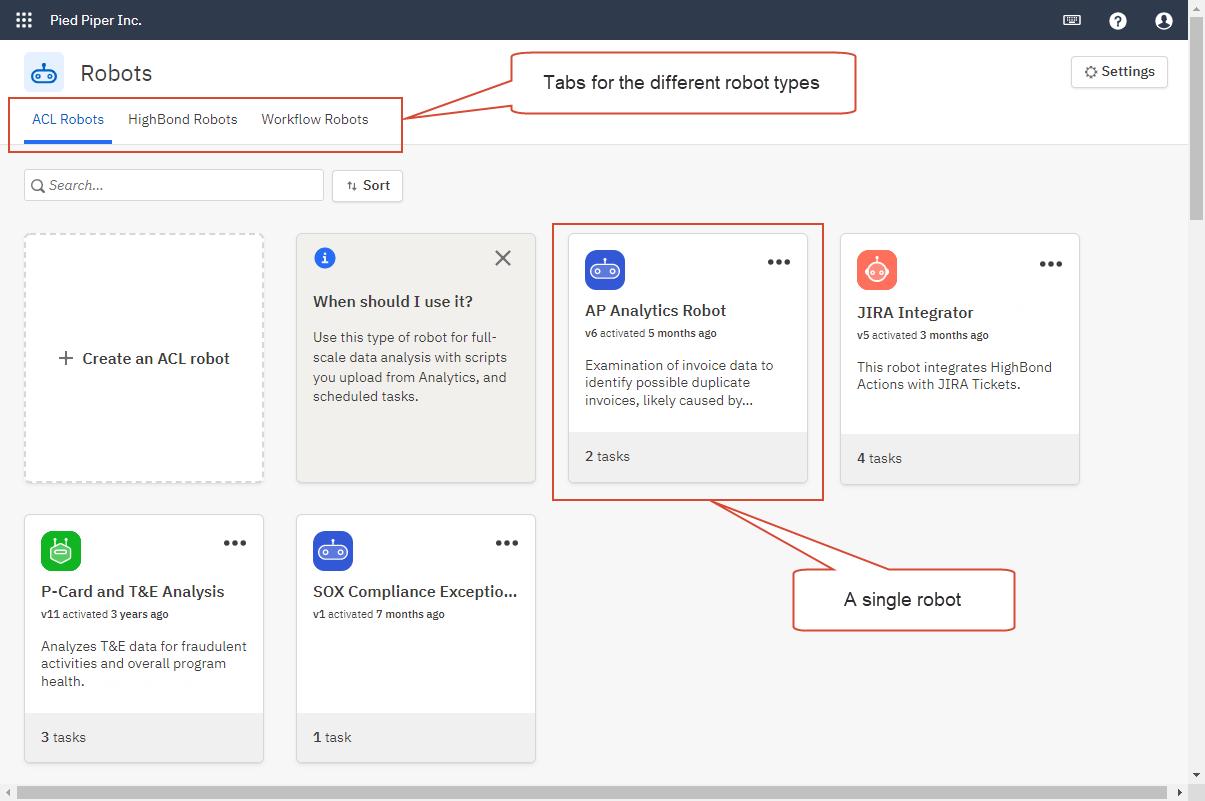Image resolution: width=1205 pixels, height=801 pixels.
Task: Open P-Card and T&E Analysis title
Action: pos(133,592)
